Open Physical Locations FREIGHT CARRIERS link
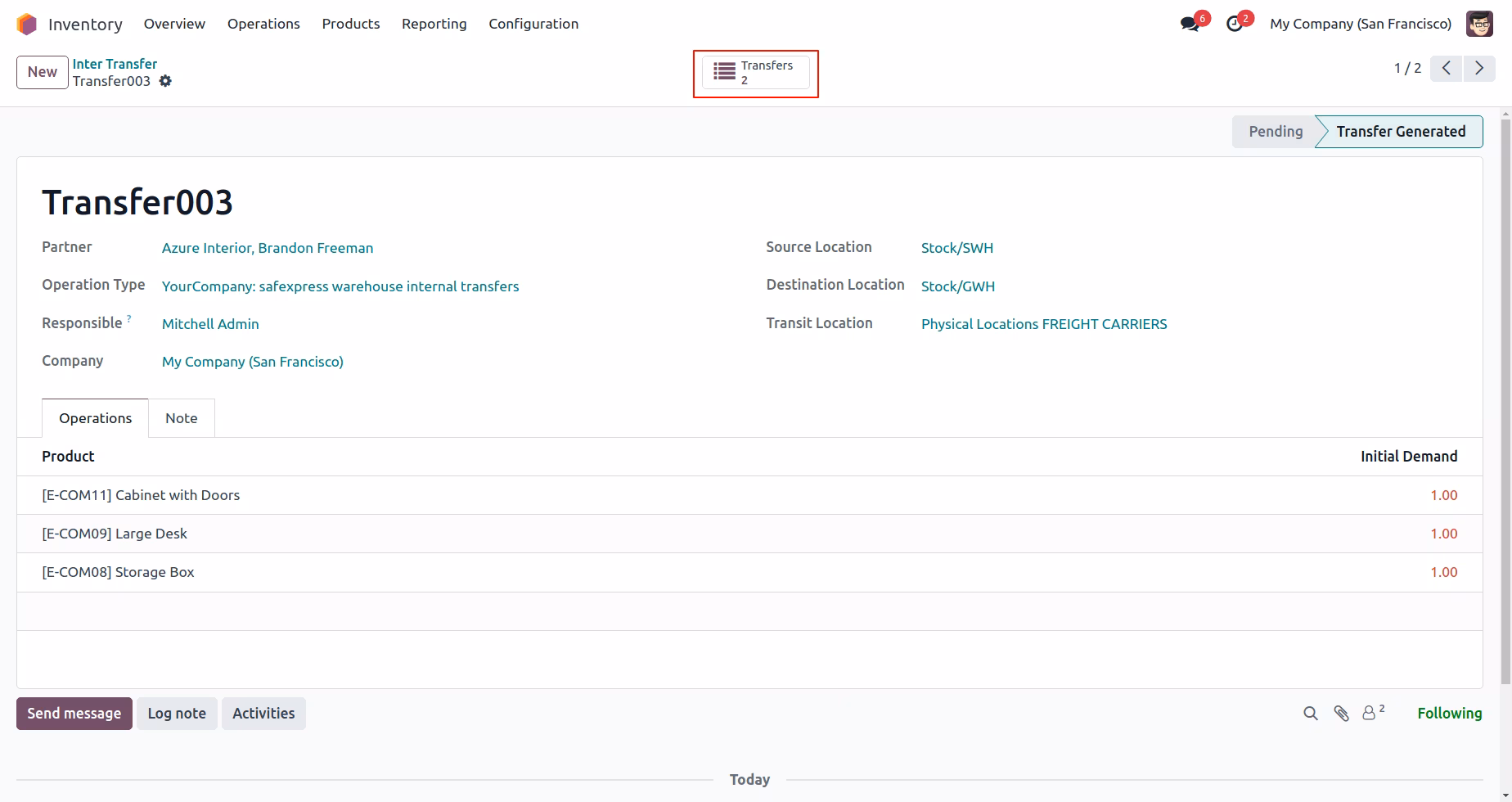Image resolution: width=1512 pixels, height=802 pixels. [x=1044, y=324]
